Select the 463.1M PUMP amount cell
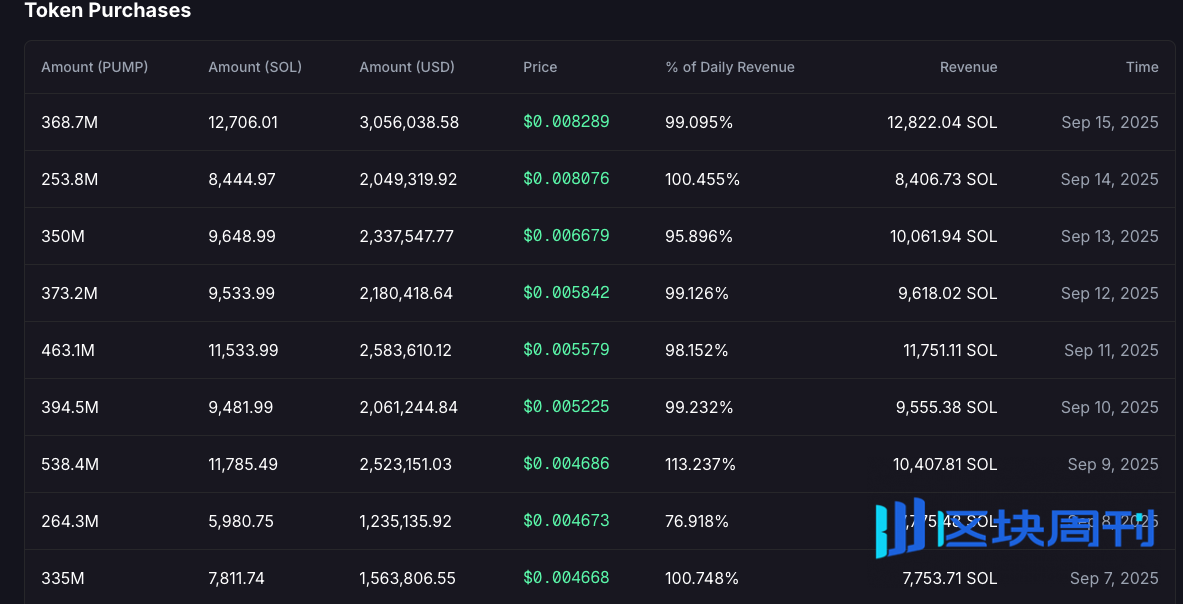This screenshot has width=1183, height=604. (68, 350)
